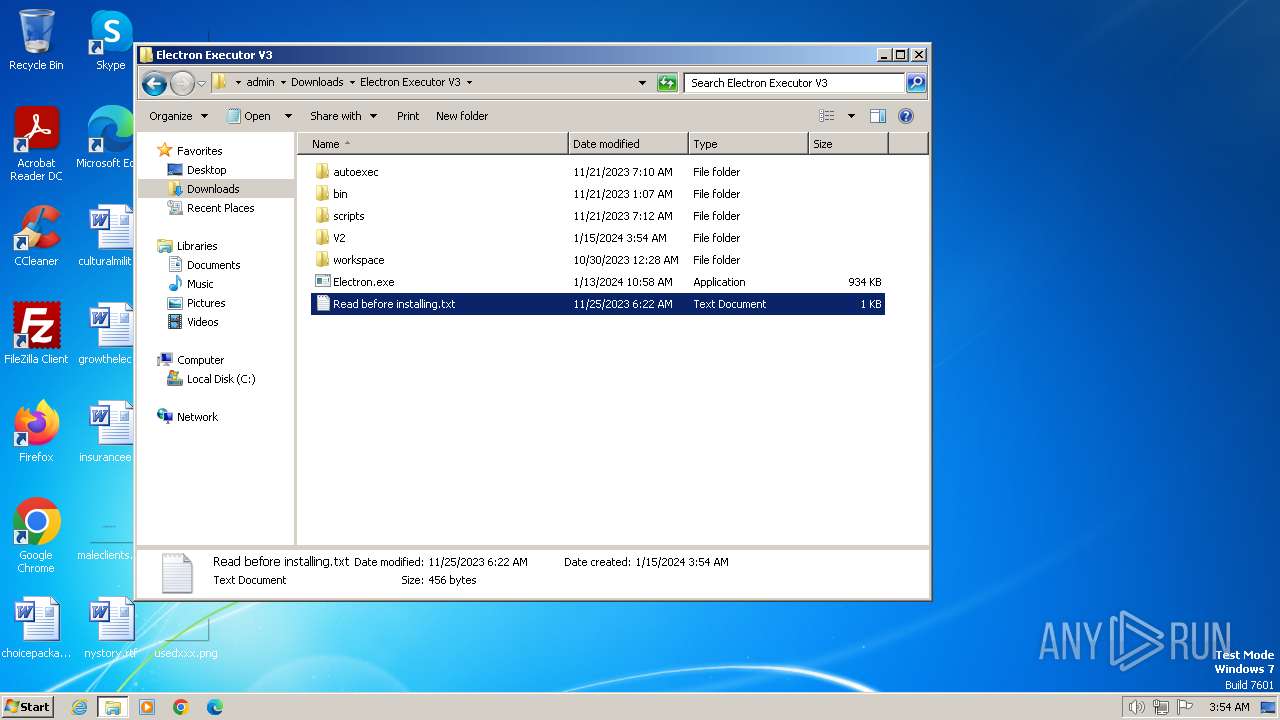
Task: Open the Organize menu
Action: click(178, 116)
